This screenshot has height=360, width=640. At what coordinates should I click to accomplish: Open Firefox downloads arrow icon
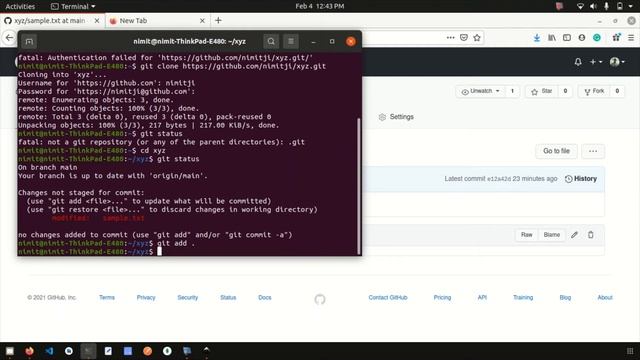(x=537, y=38)
